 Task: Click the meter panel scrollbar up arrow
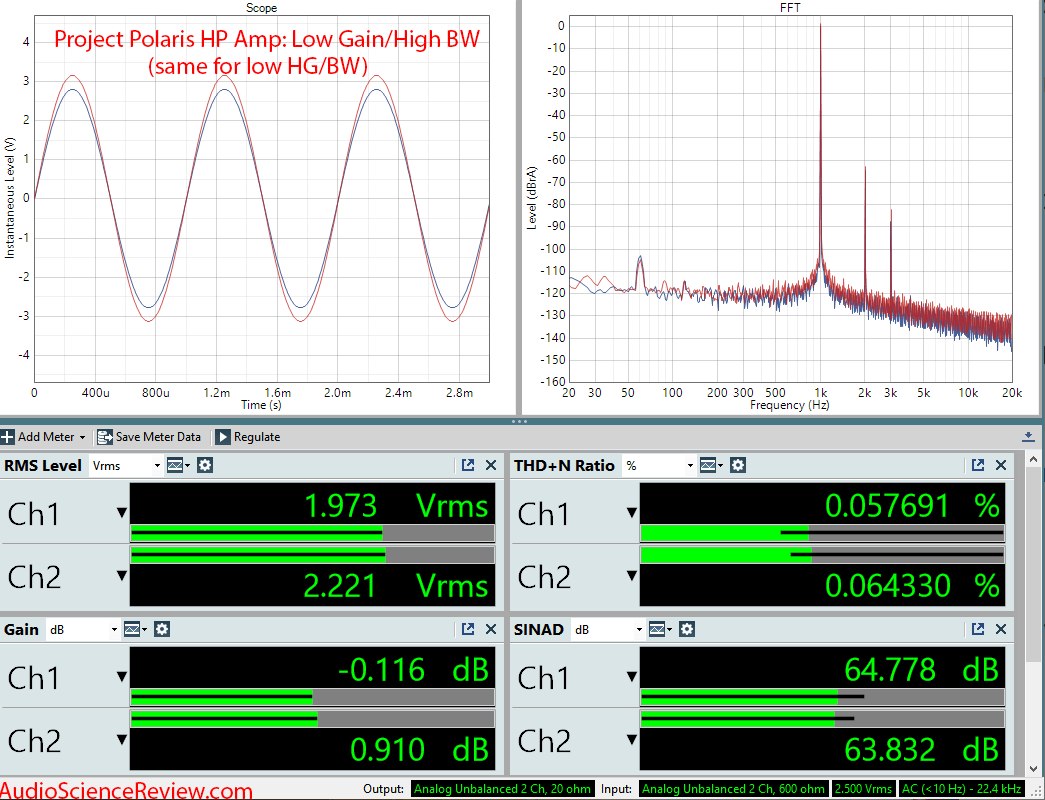[x=1034, y=459]
